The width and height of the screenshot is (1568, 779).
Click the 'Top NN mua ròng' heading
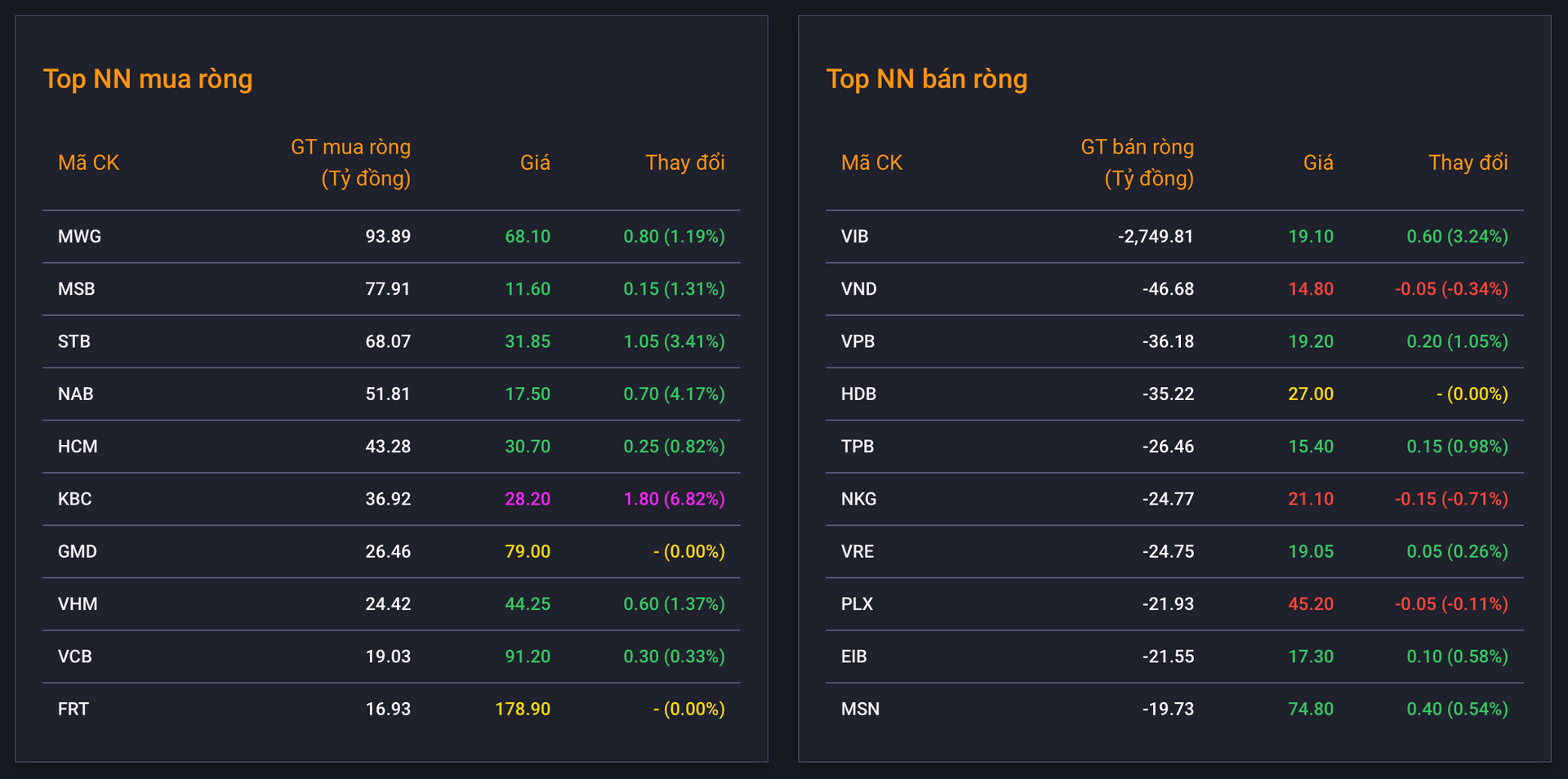148,79
